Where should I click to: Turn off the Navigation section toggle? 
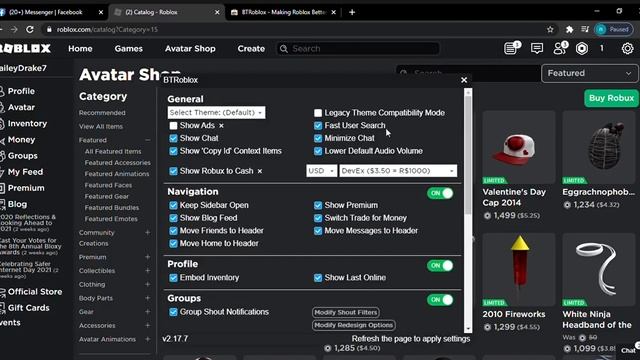(x=440, y=193)
